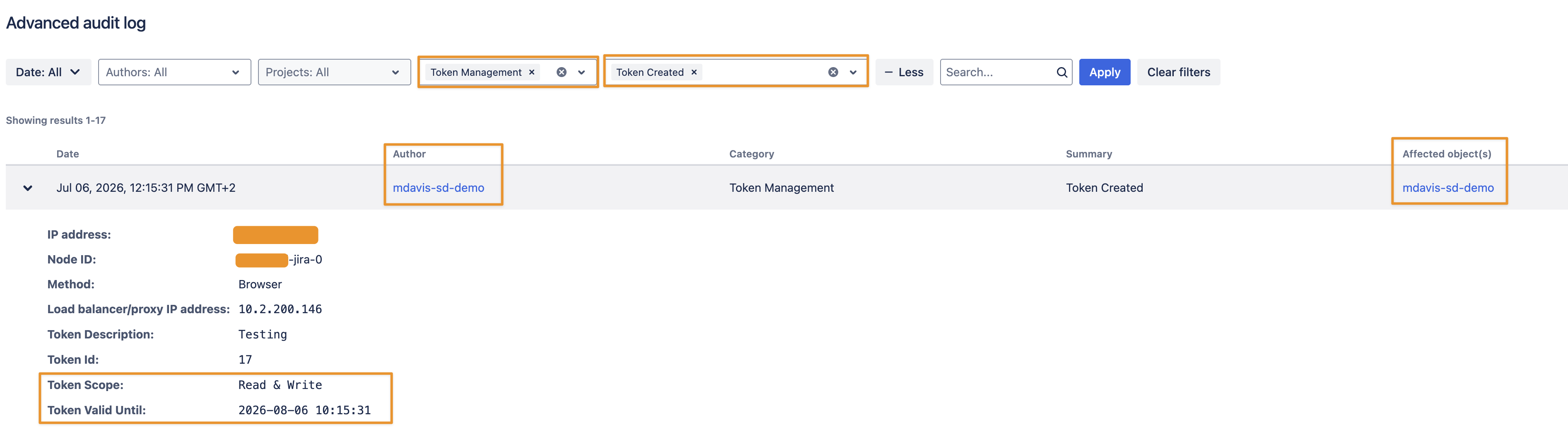Click the date Jul 06, 2026, 12:15:31 PM

145,188
